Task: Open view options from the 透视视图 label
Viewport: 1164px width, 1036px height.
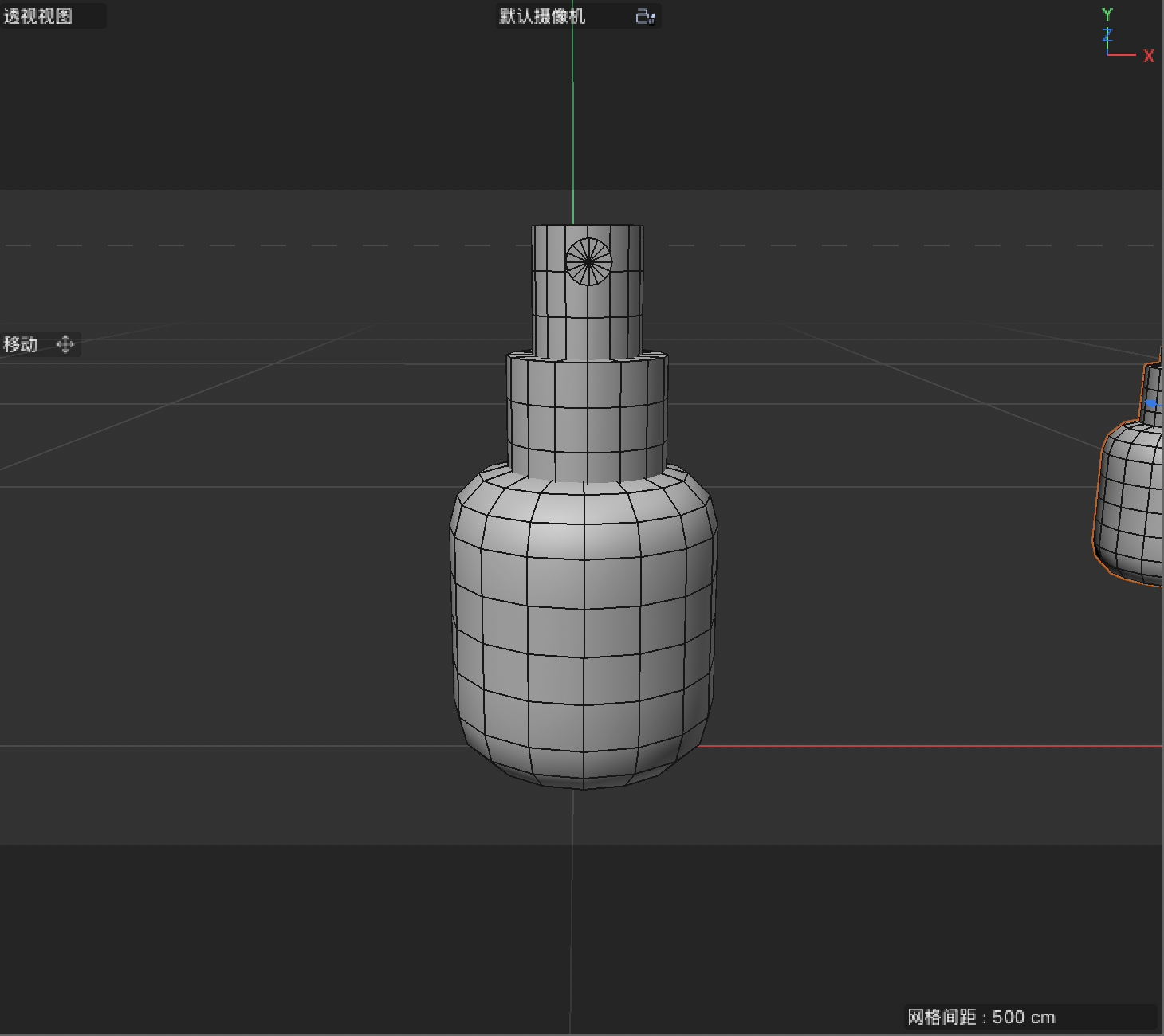Action: click(36, 16)
